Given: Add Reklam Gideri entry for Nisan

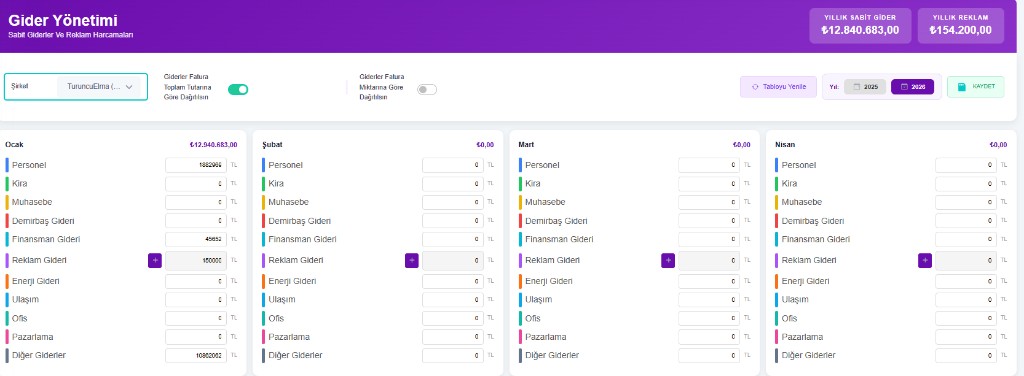Looking at the screenshot, I should click(x=924, y=260).
